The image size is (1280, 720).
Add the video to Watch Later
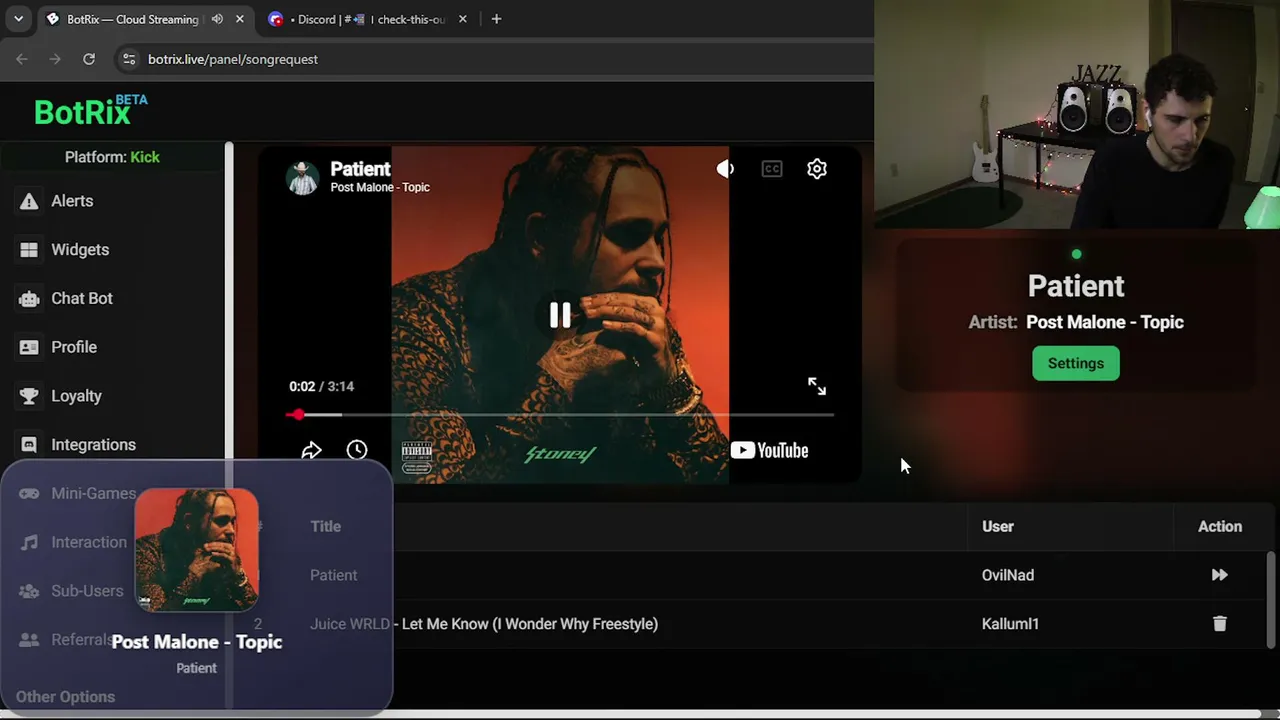[x=357, y=450]
